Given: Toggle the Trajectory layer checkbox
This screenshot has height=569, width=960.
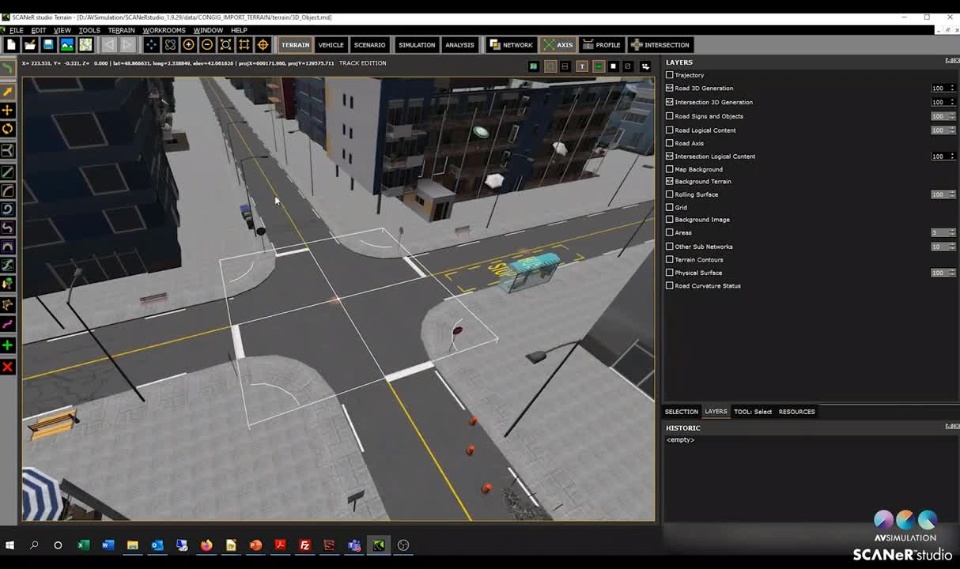Looking at the screenshot, I should (669, 75).
